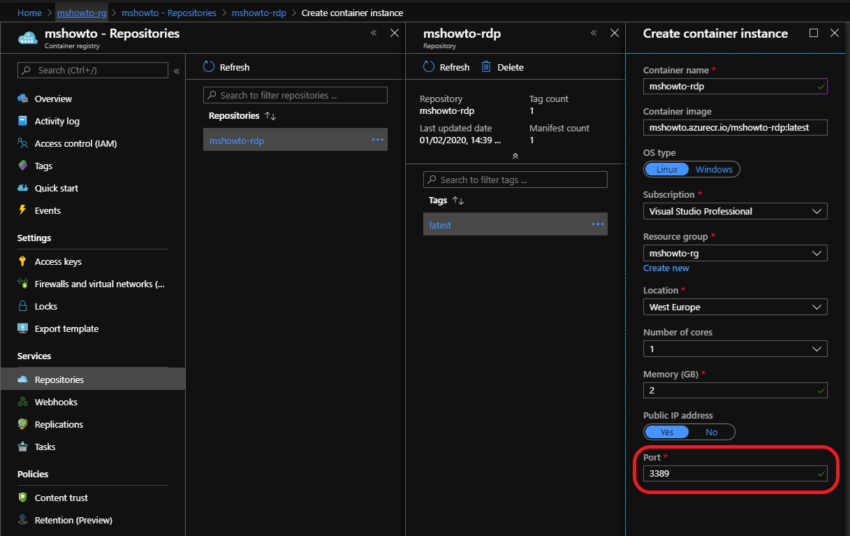
Task: Open ellipsis menu for latest tag
Action: (597, 225)
